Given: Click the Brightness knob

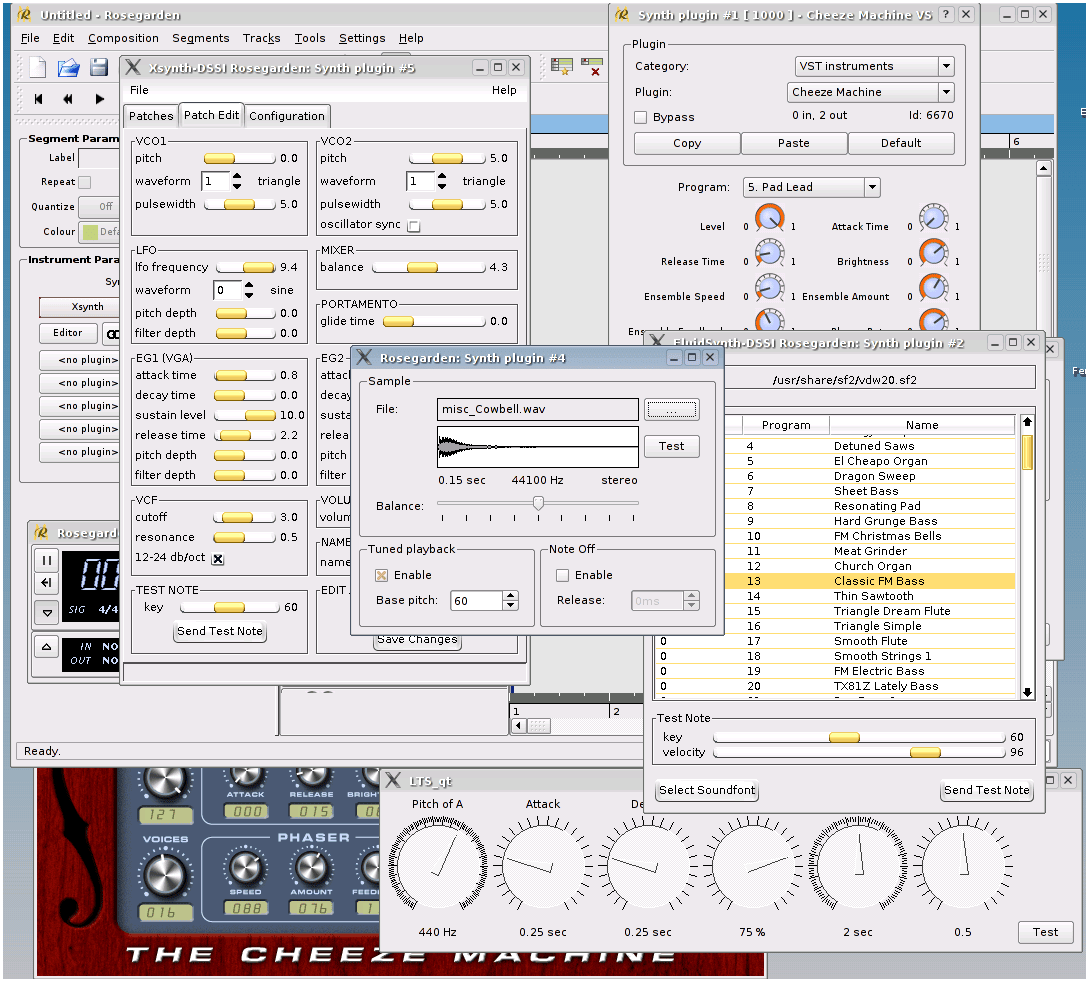Looking at the screenshot, I should point(933,253).
